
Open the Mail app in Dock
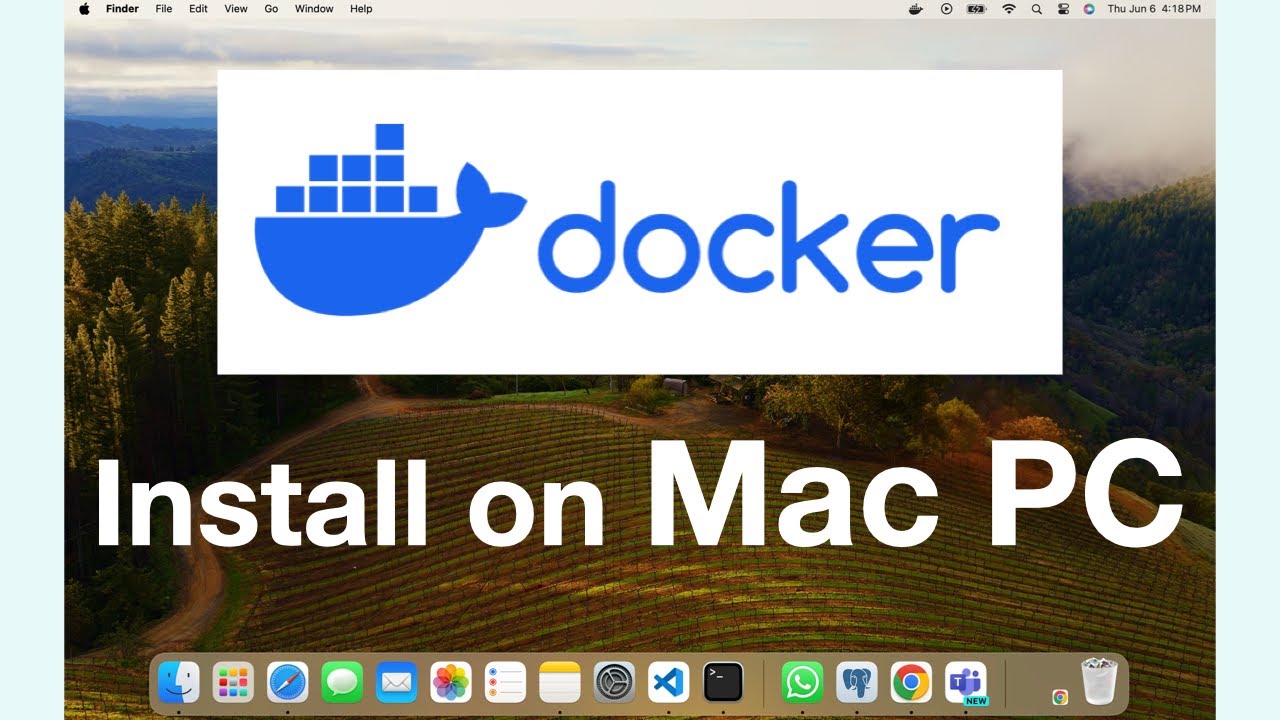pos(396,683)
